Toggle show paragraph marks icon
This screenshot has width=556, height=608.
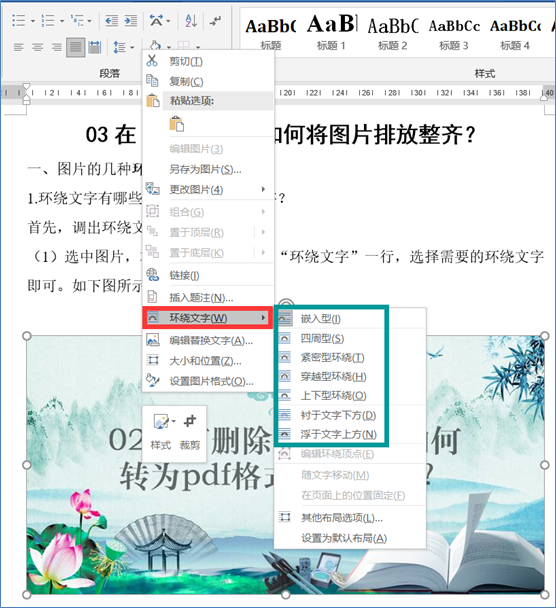pyautogui.click(x=216, y=20)
